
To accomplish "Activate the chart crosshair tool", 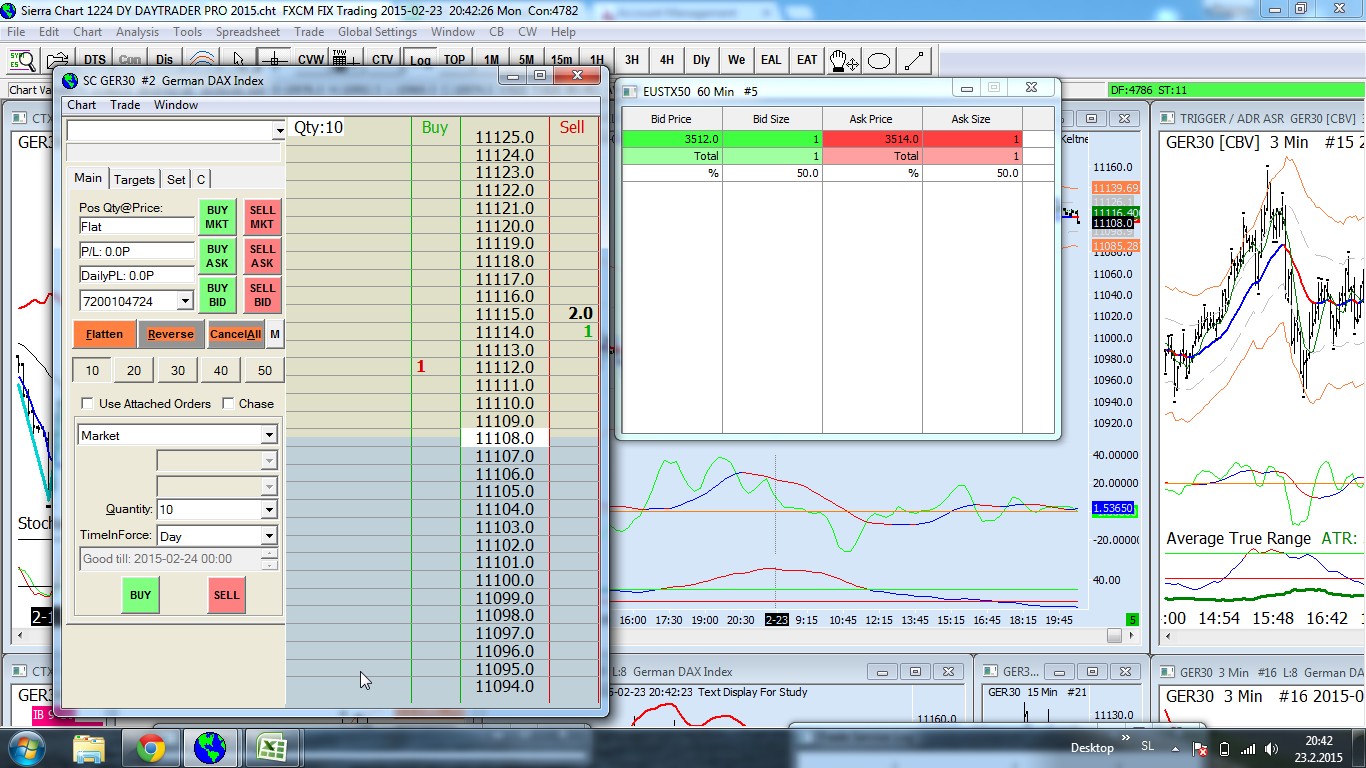I will pyautogui.click(x=274, y=60).
